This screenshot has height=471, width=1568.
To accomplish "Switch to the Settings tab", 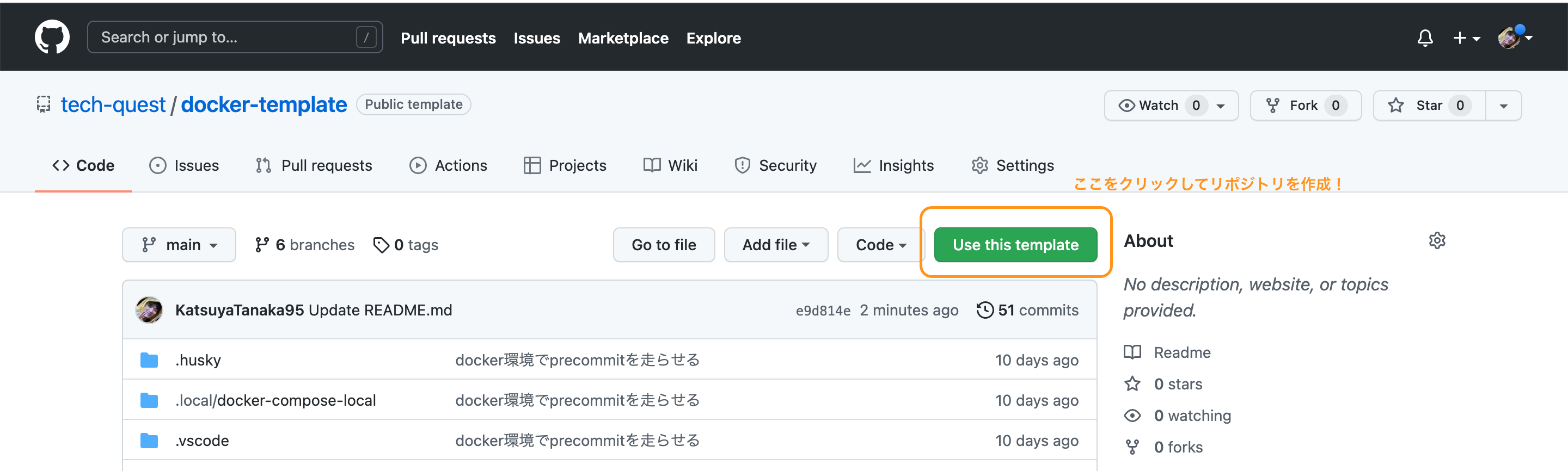I will point(1013,165).
